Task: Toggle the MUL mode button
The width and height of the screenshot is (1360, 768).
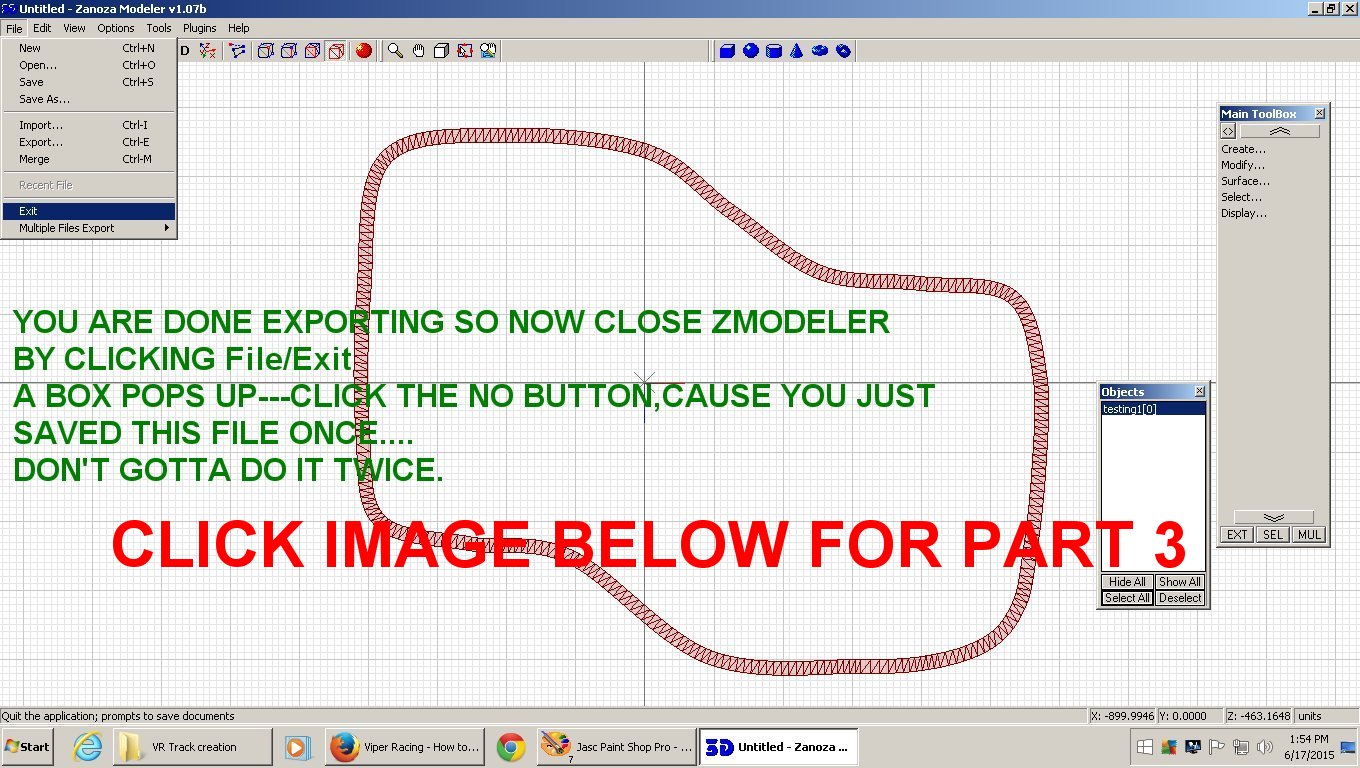Action: click(1308, 535)
